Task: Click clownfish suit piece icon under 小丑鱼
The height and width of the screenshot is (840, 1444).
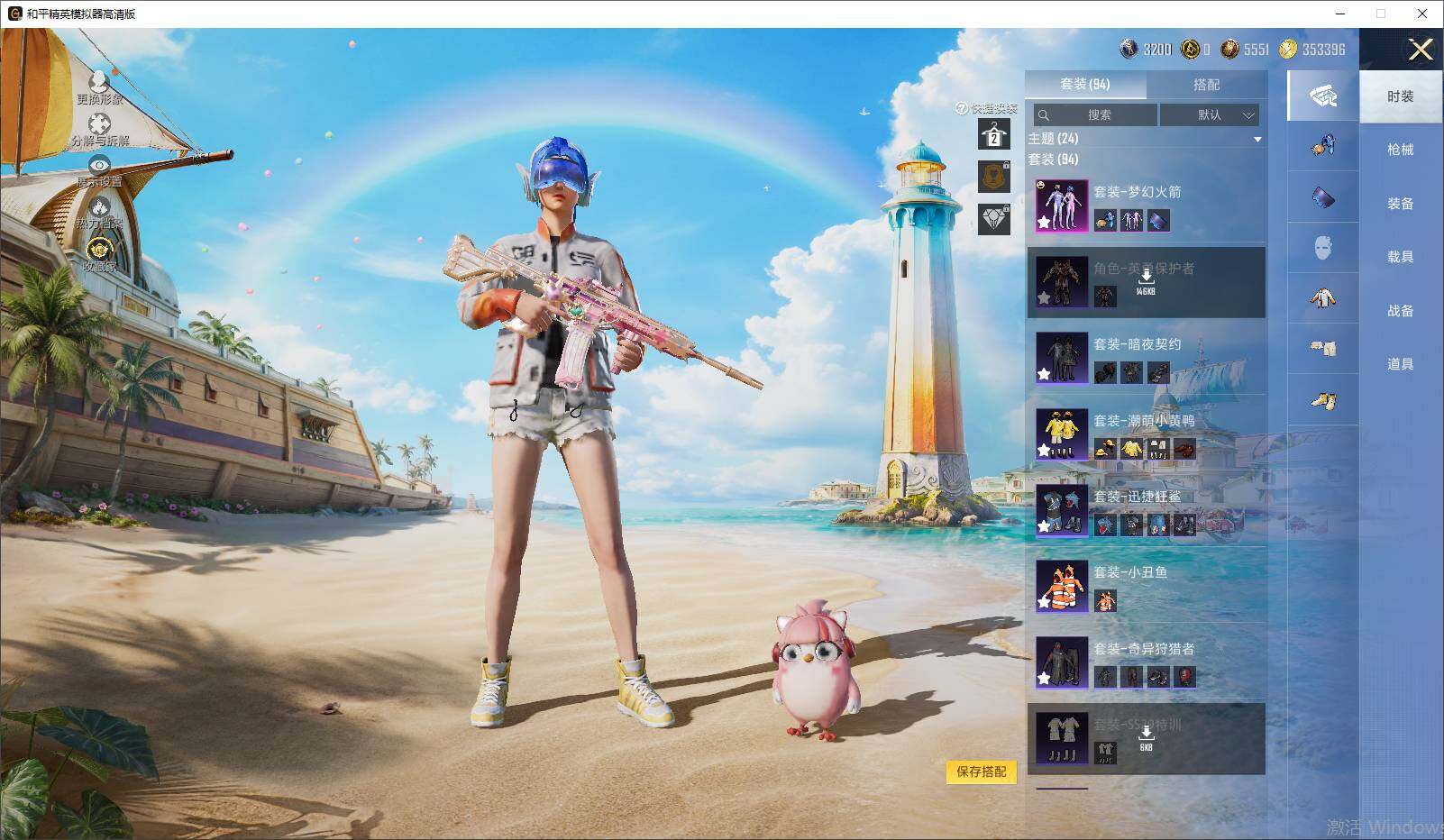Action: pos(1105,601)
